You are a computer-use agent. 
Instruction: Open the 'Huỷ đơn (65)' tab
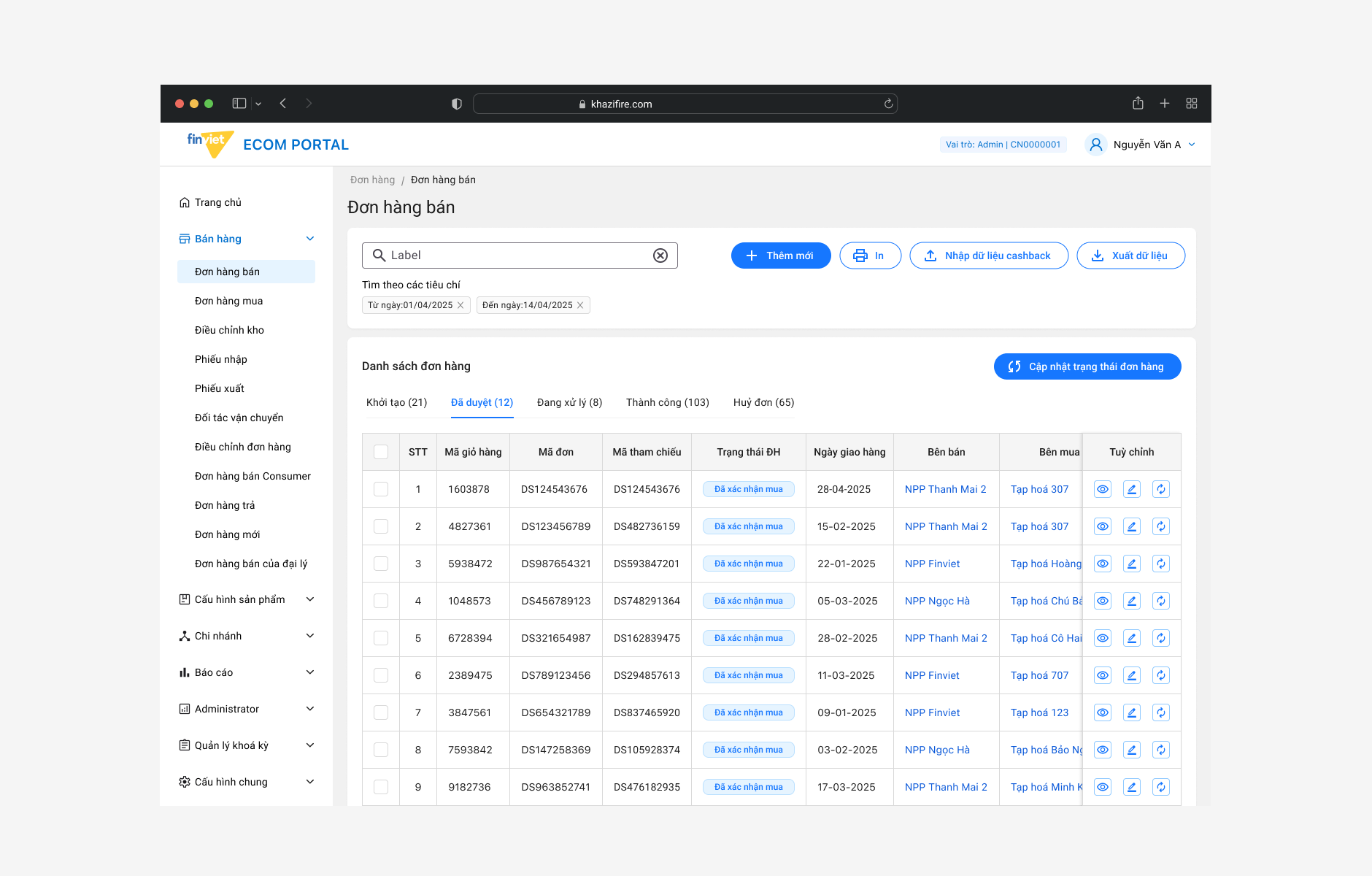(x=763, y=402)
